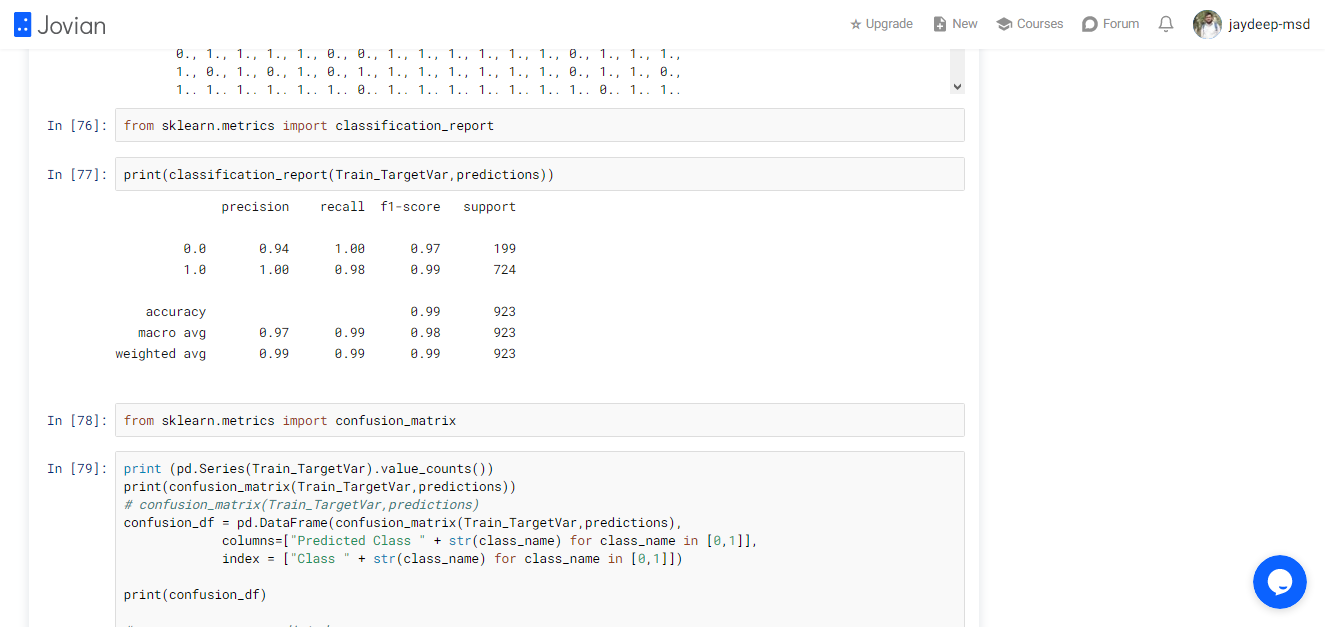Click the In [78]: prompt label
This screenshot has width=1325, height=627.
77,421
